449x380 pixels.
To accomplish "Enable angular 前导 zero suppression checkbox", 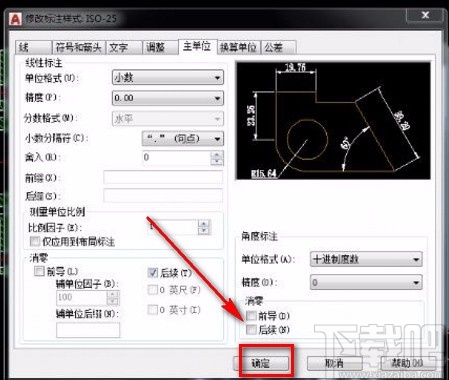I will 251,315.
